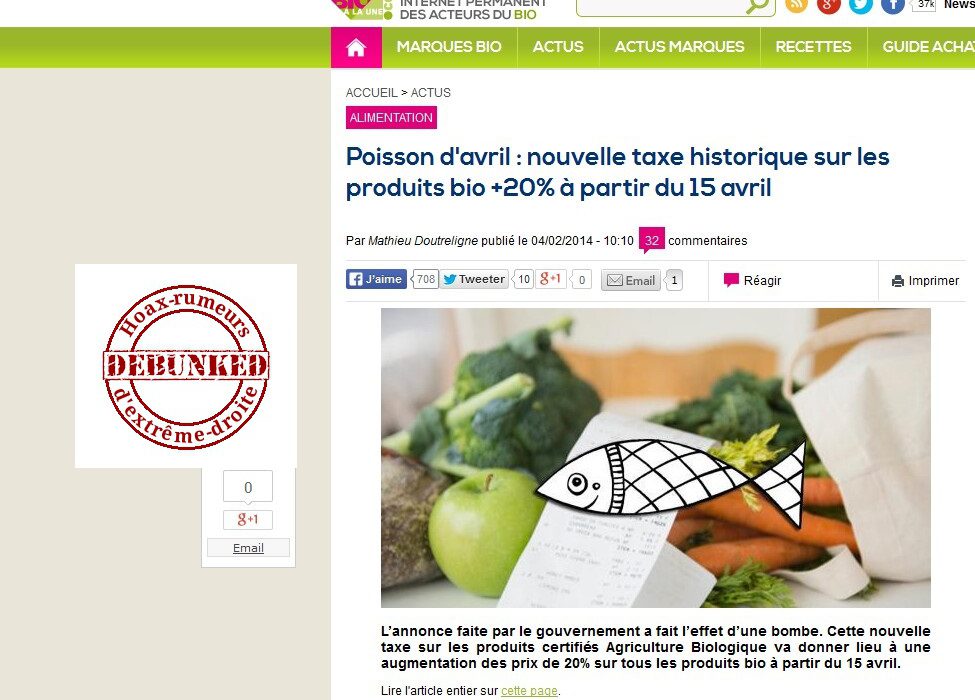
Task: Open the ALIMENTATION category tag
Action: pyautogui.click(x=391, y=117)
